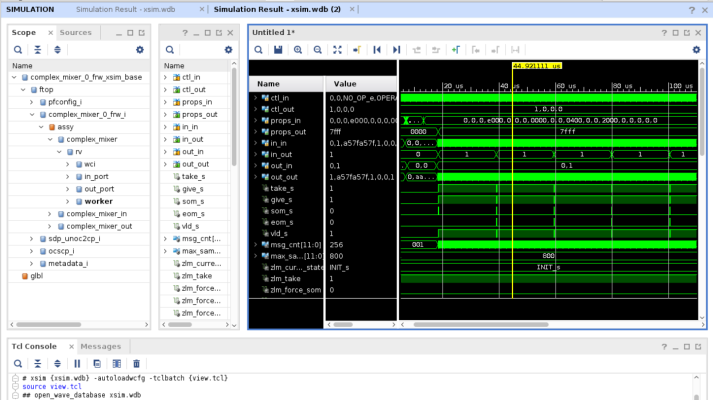This screenshot has height=400, width=713.
Task: Expand ctl_in in the Objects list
Action: [166, 77]
